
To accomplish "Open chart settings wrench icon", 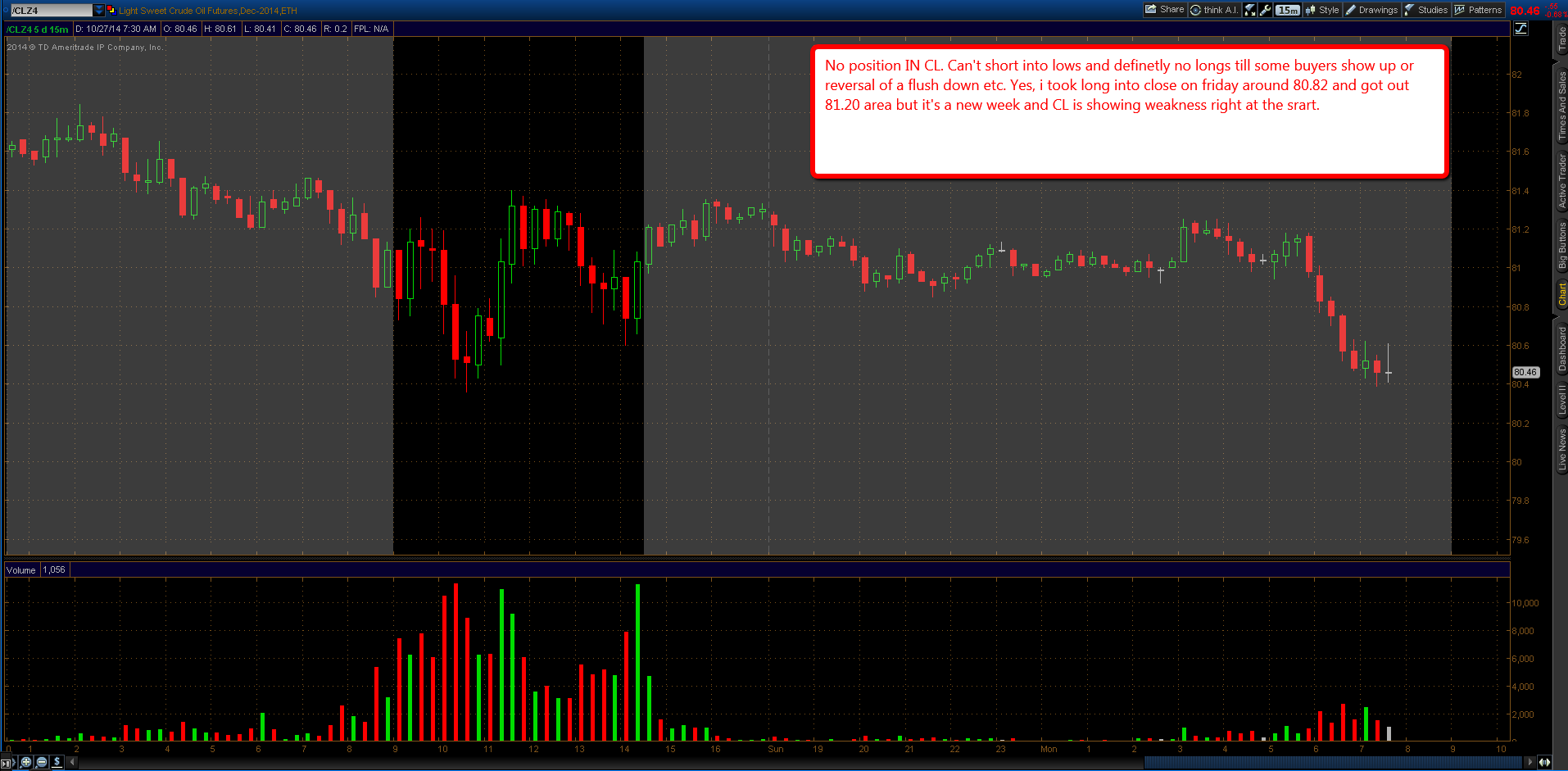I will coord(1266,10).
